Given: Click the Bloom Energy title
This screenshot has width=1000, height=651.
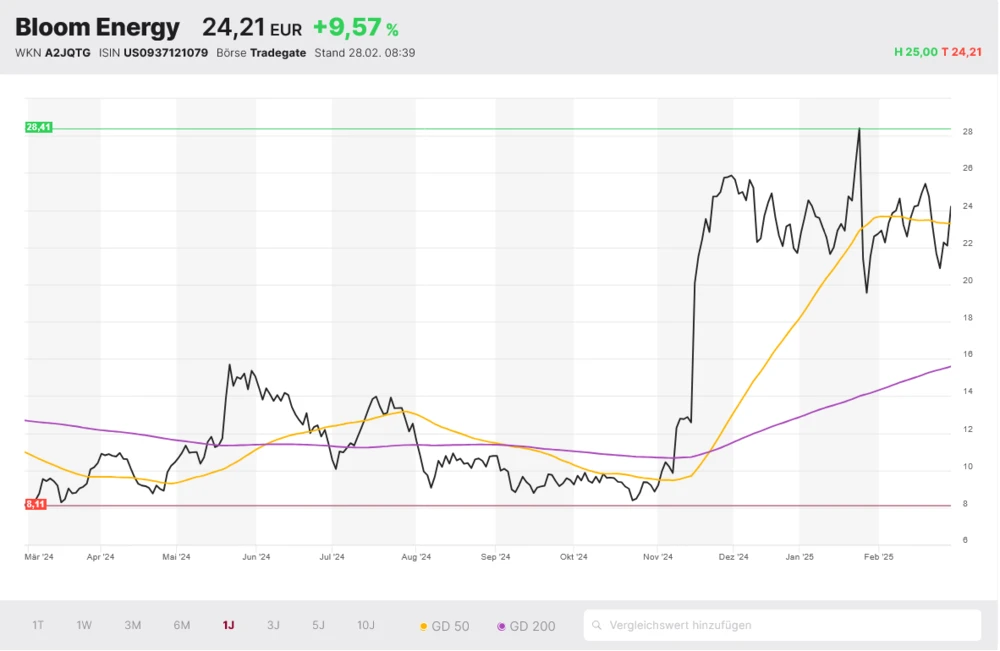Looking at the screenshot, I should (x=98, y=28).
